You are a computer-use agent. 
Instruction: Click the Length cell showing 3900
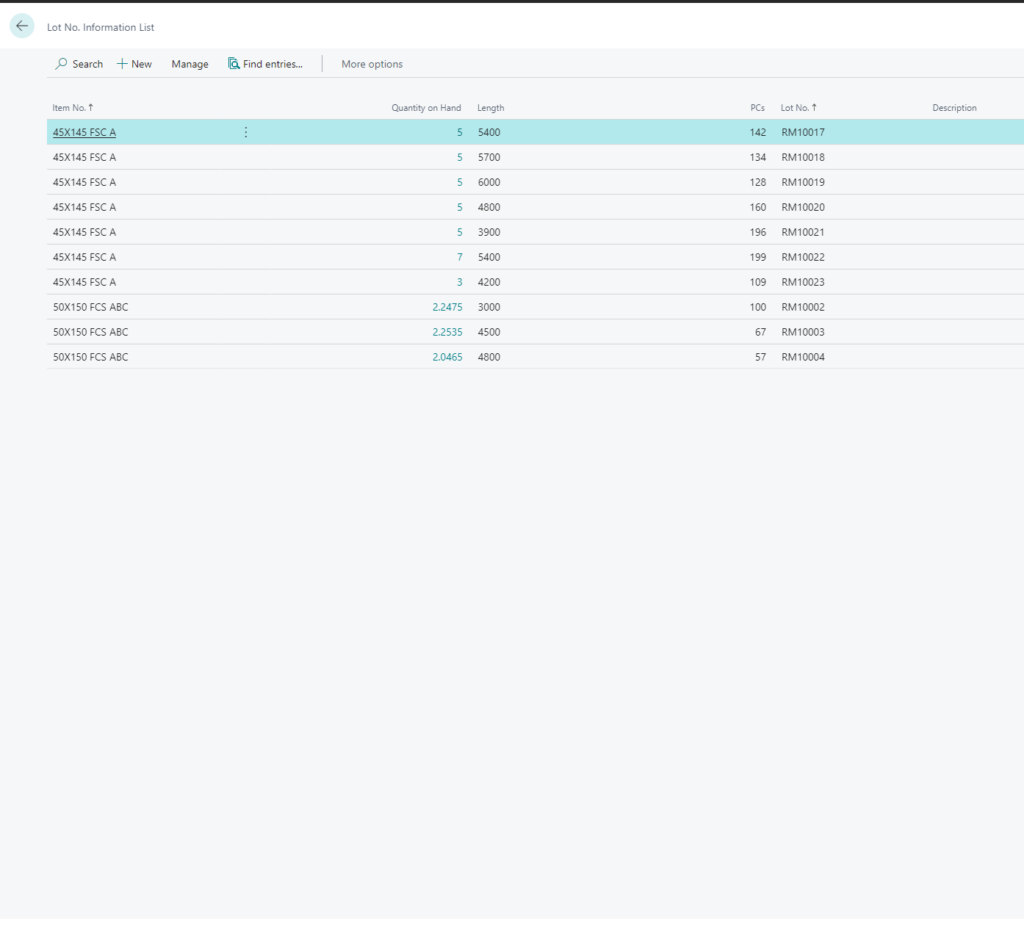(x=489, y=232)
